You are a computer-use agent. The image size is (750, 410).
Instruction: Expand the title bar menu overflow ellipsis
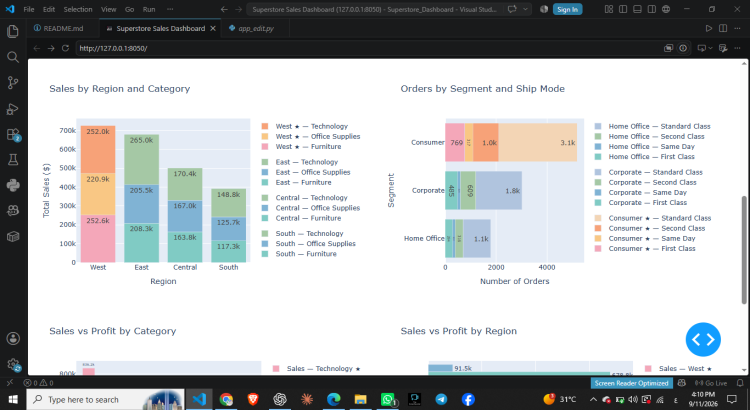point(170,9)
